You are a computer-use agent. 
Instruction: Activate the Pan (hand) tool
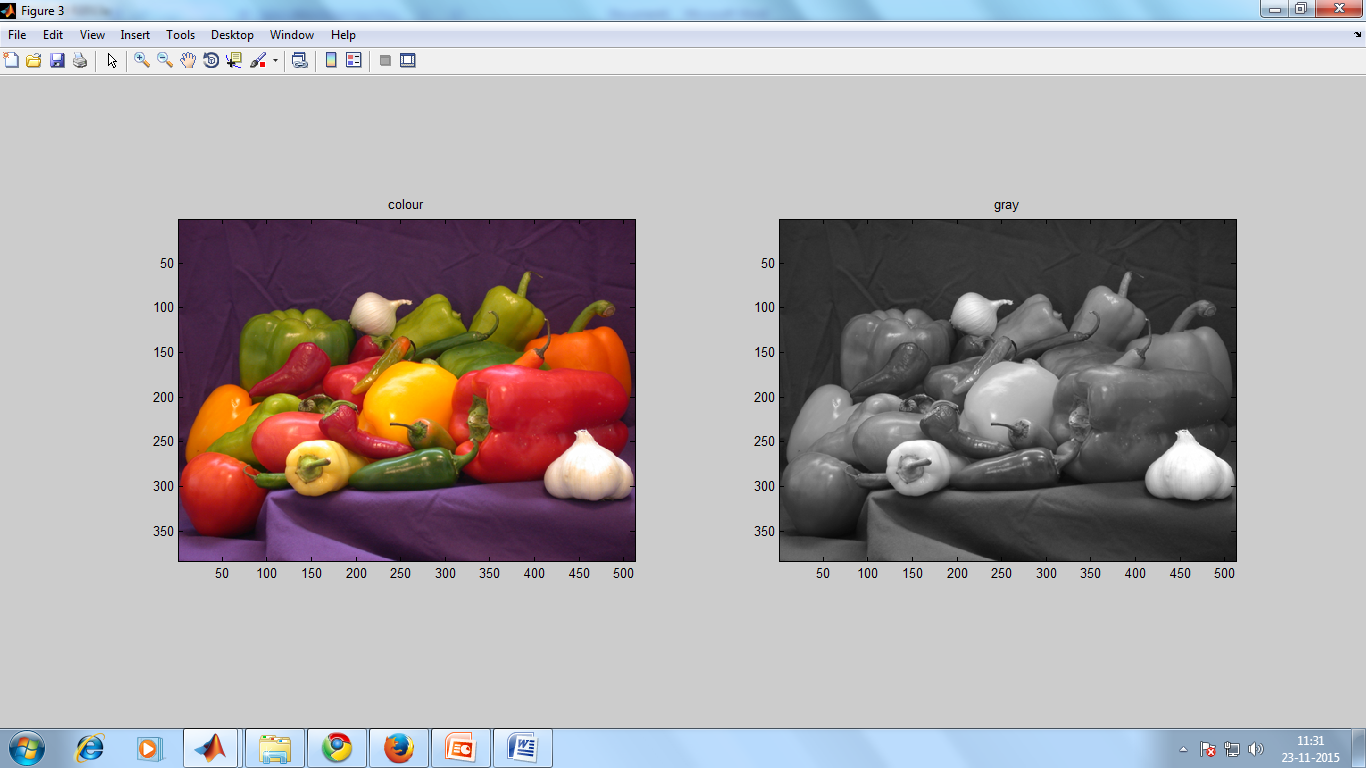coord(188,60)
